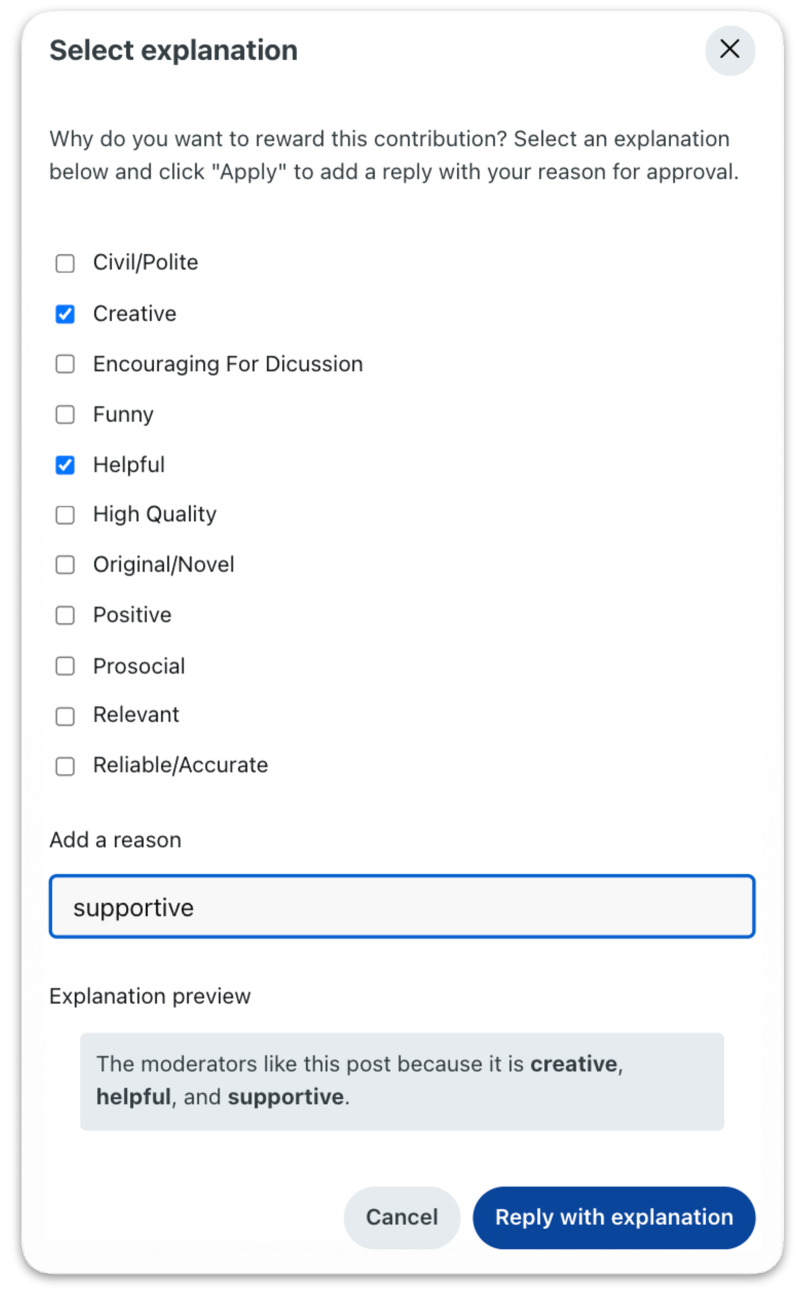The width and height of the screenshot is (798, 1291).
Task: Enable the Positive checkbox
Action: [x=65, y=615]
